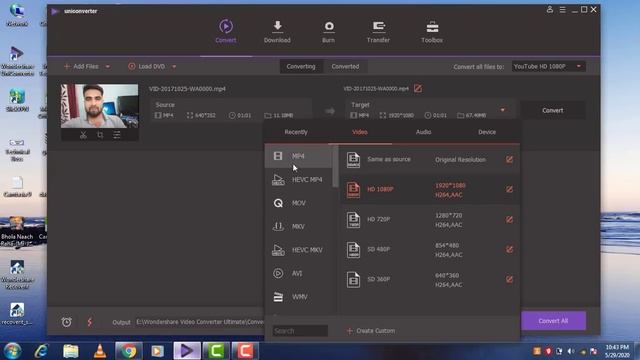Edit the SD 360P preset settings
Image resolution: width=640 pixels, height=360 pixels.
509,280
